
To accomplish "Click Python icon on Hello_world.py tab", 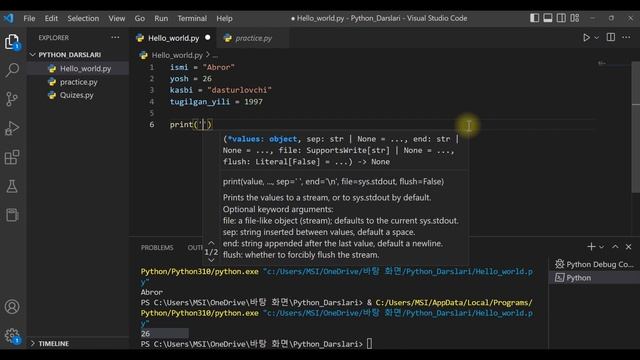I will 140,38.
